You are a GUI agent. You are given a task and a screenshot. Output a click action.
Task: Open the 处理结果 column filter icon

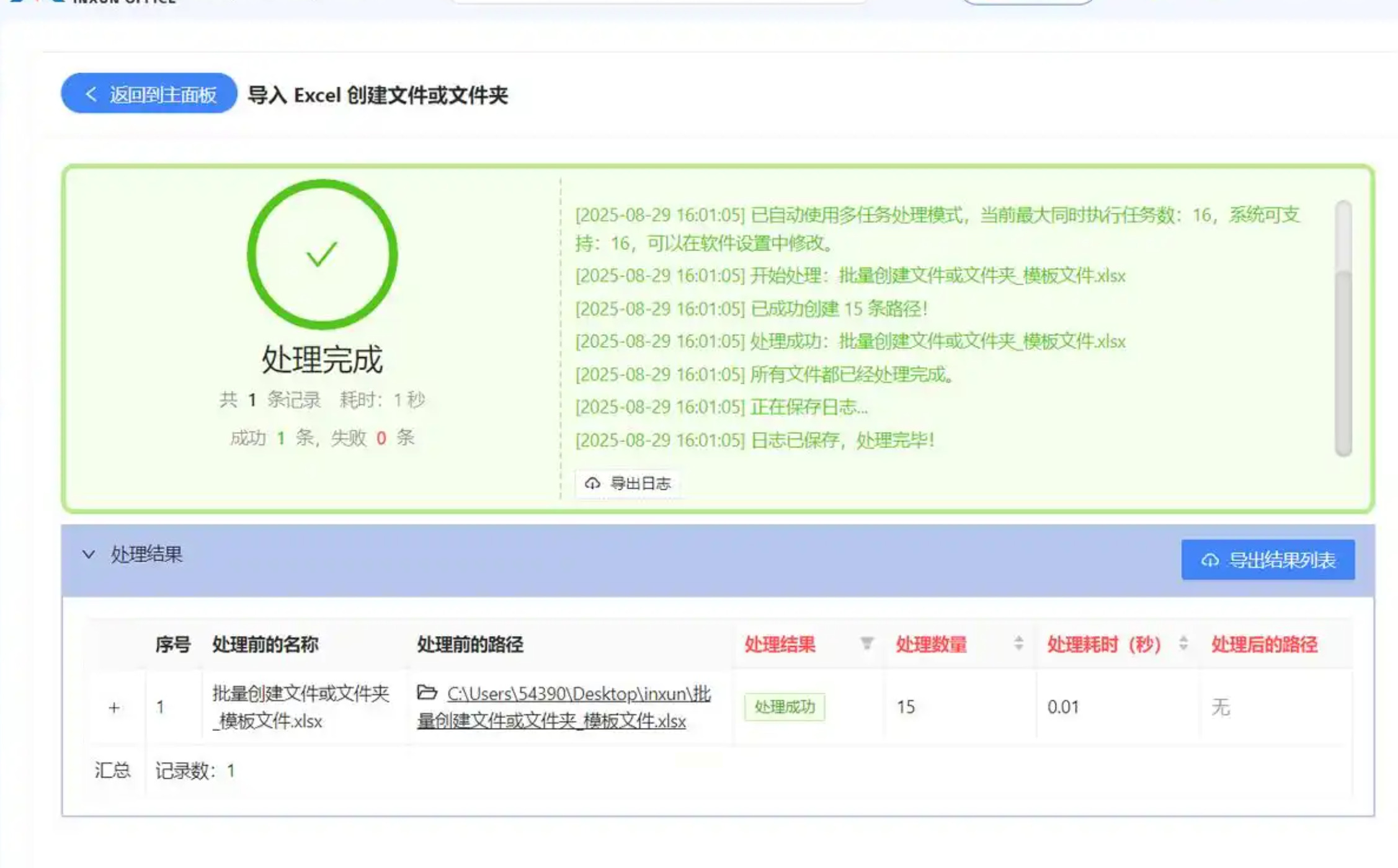[x=866, y=644]
